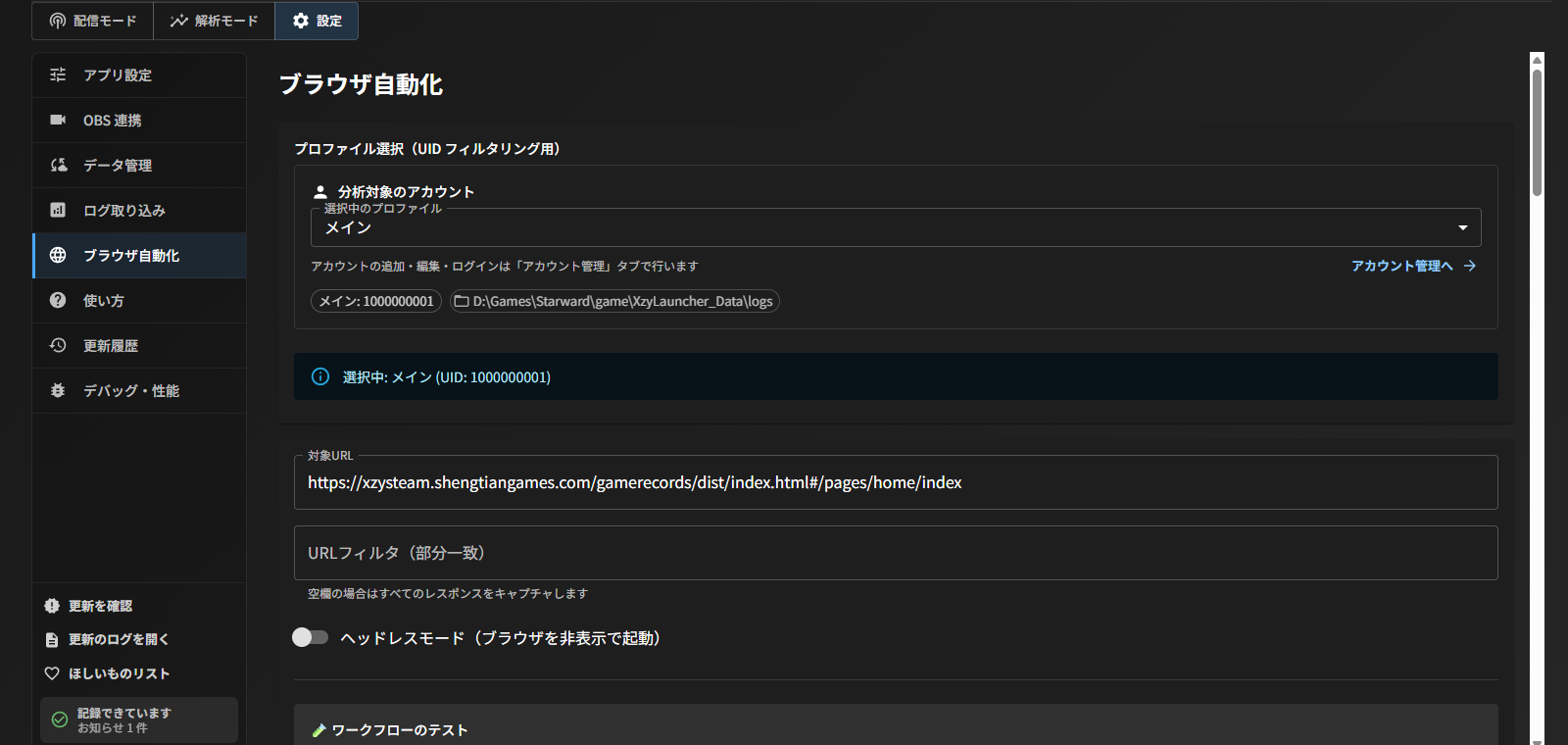Open the 選択中のプロファイル dropdown
This screenshot has height=745, width=1568.
pos(896,227)
